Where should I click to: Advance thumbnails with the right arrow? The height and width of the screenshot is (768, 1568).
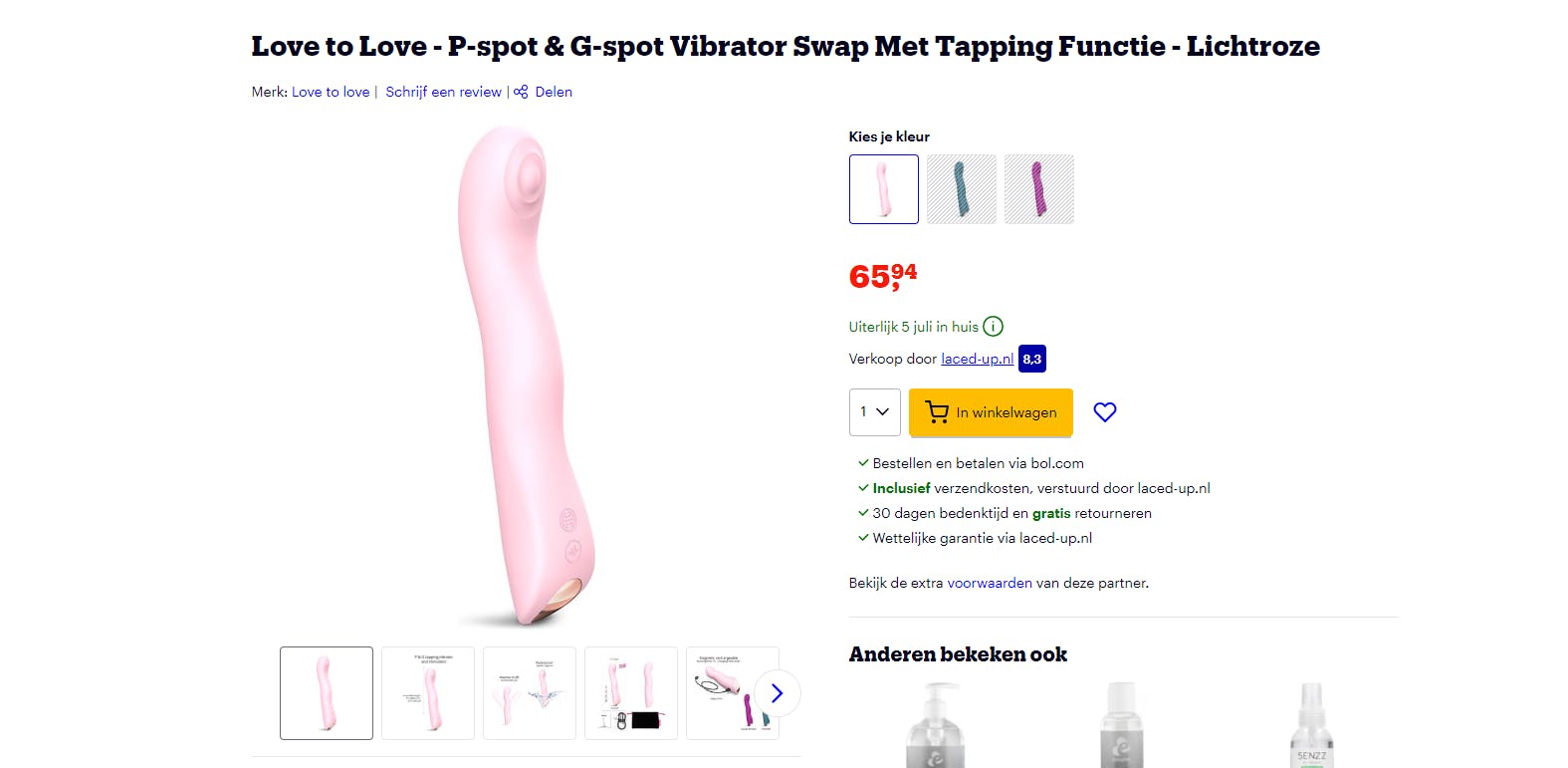click(778, 693)
